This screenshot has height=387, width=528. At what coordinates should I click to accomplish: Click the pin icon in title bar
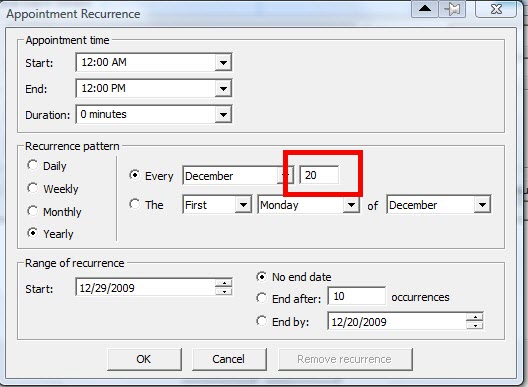(x=452, y=8)
